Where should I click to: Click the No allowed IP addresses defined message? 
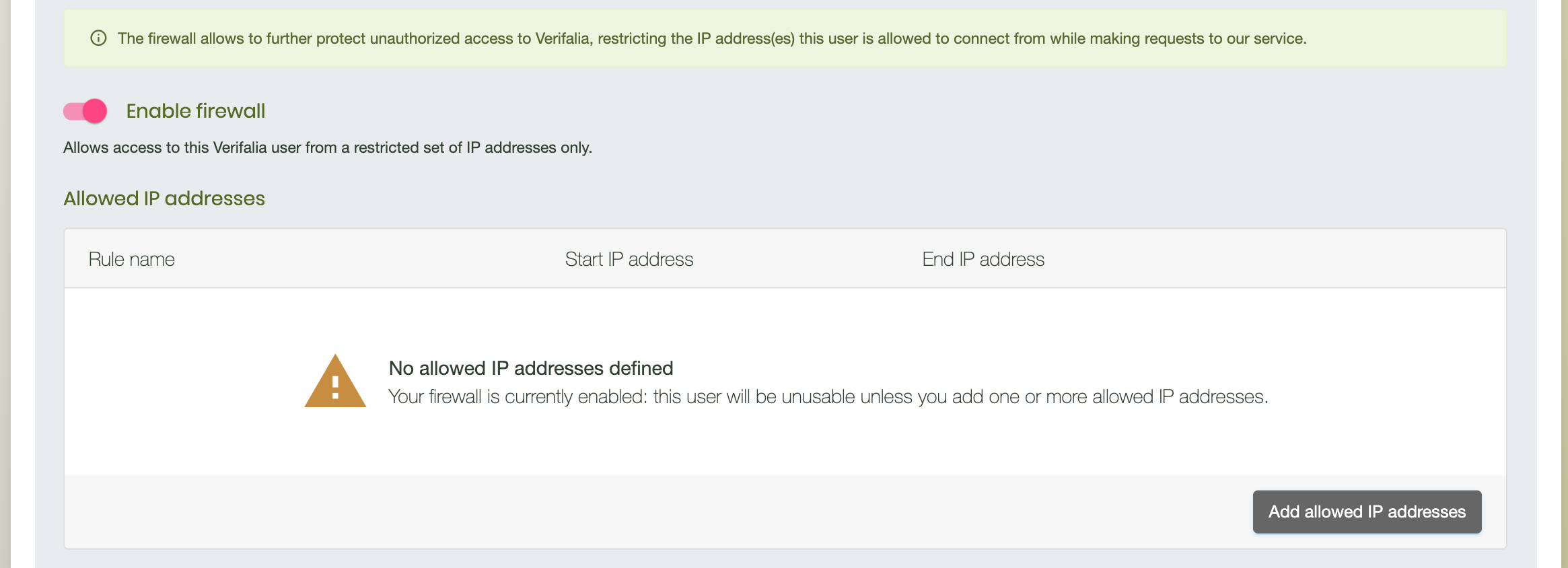pyautogui.click(x=531, y=368)
